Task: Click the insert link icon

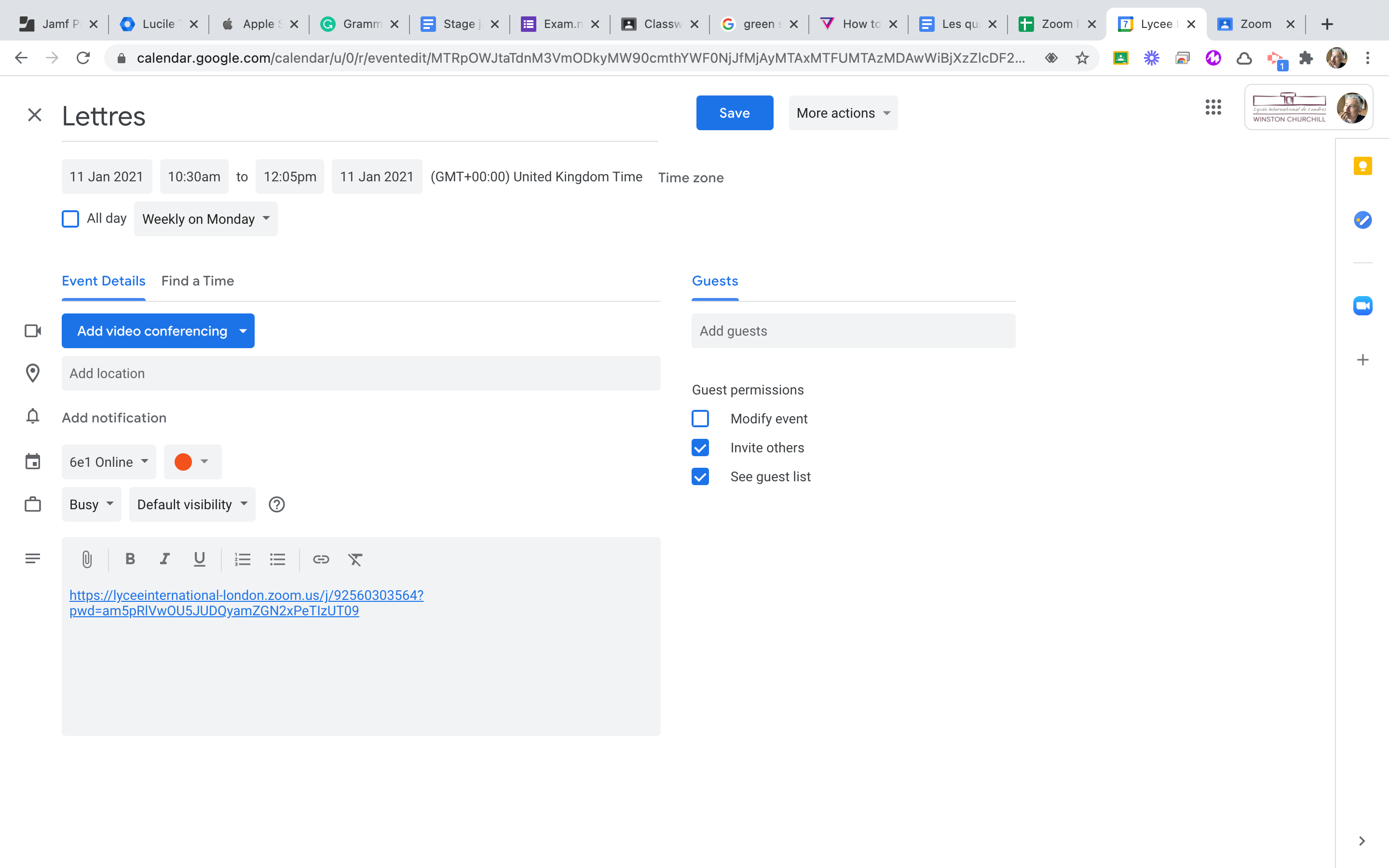Action: (321, 559)
